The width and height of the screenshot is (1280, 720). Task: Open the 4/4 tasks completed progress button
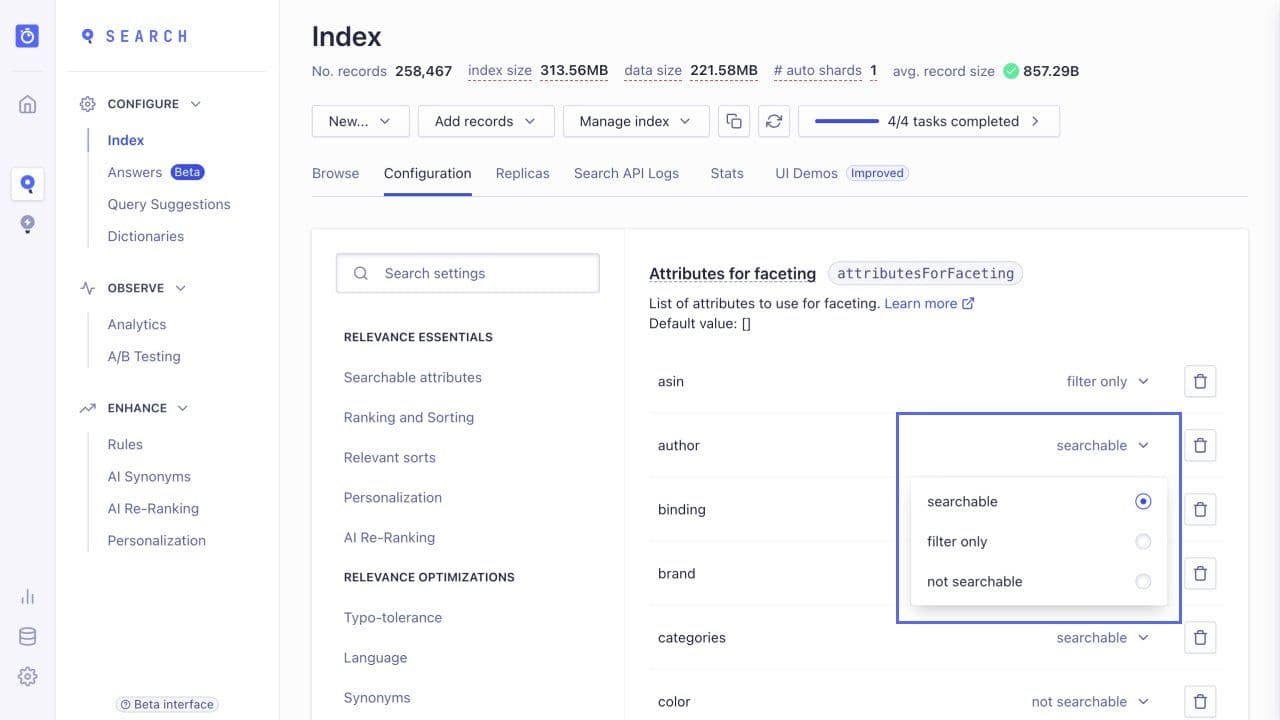click(x=929, y=121)
